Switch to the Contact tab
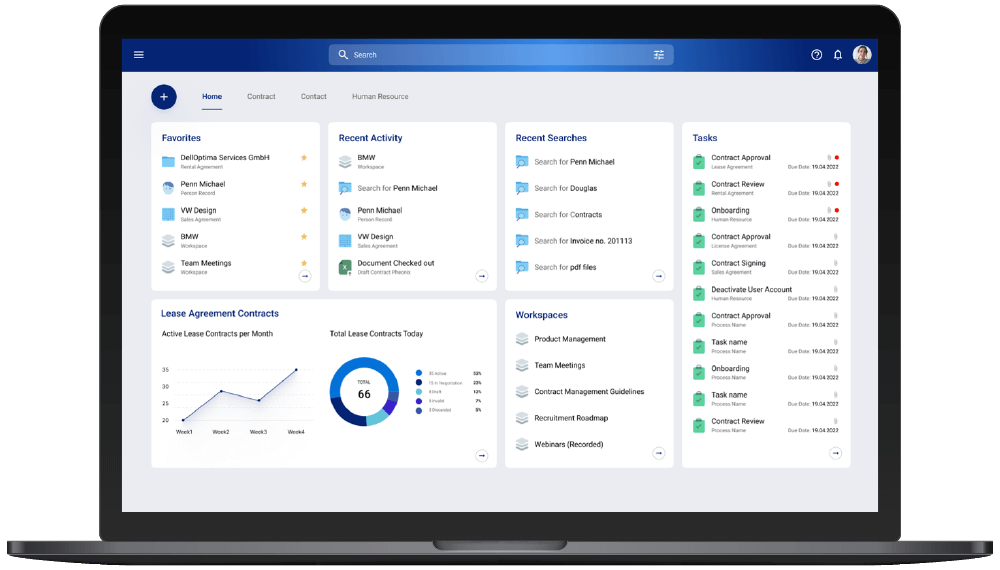 [314, 97]
